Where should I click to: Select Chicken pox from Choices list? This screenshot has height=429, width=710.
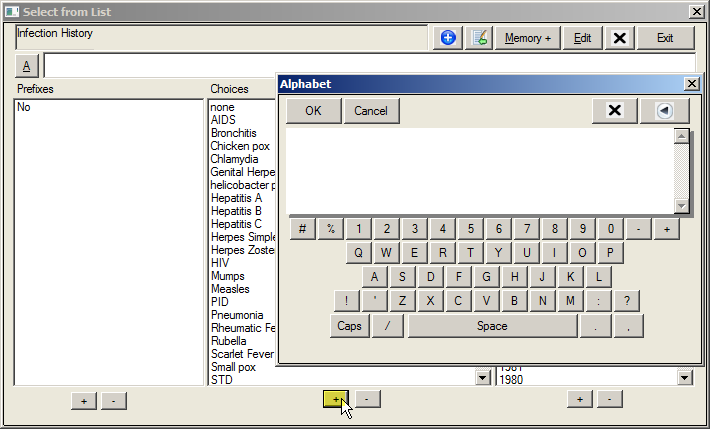240,146
